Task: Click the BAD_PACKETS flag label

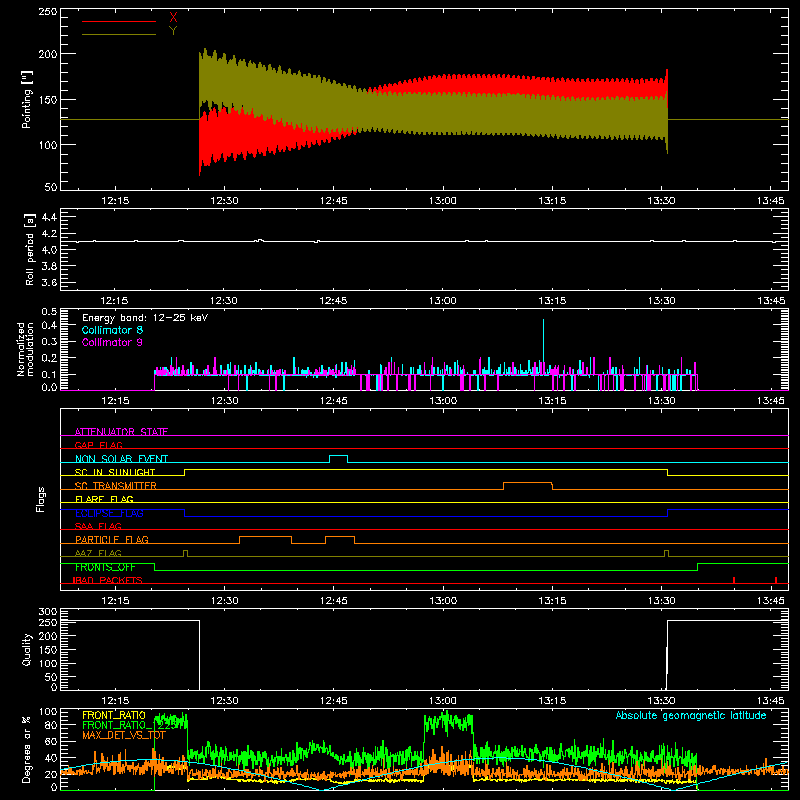Action: tap(107, 580)
